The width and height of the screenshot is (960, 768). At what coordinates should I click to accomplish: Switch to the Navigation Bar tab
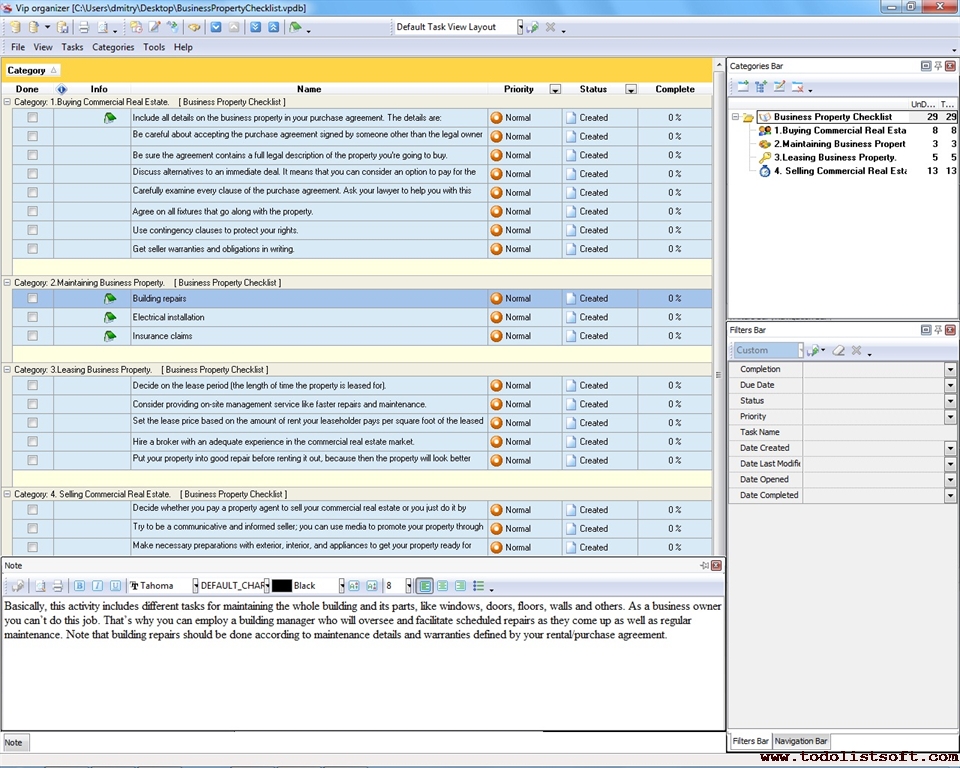pyautogui.click(x=801, y=741)
